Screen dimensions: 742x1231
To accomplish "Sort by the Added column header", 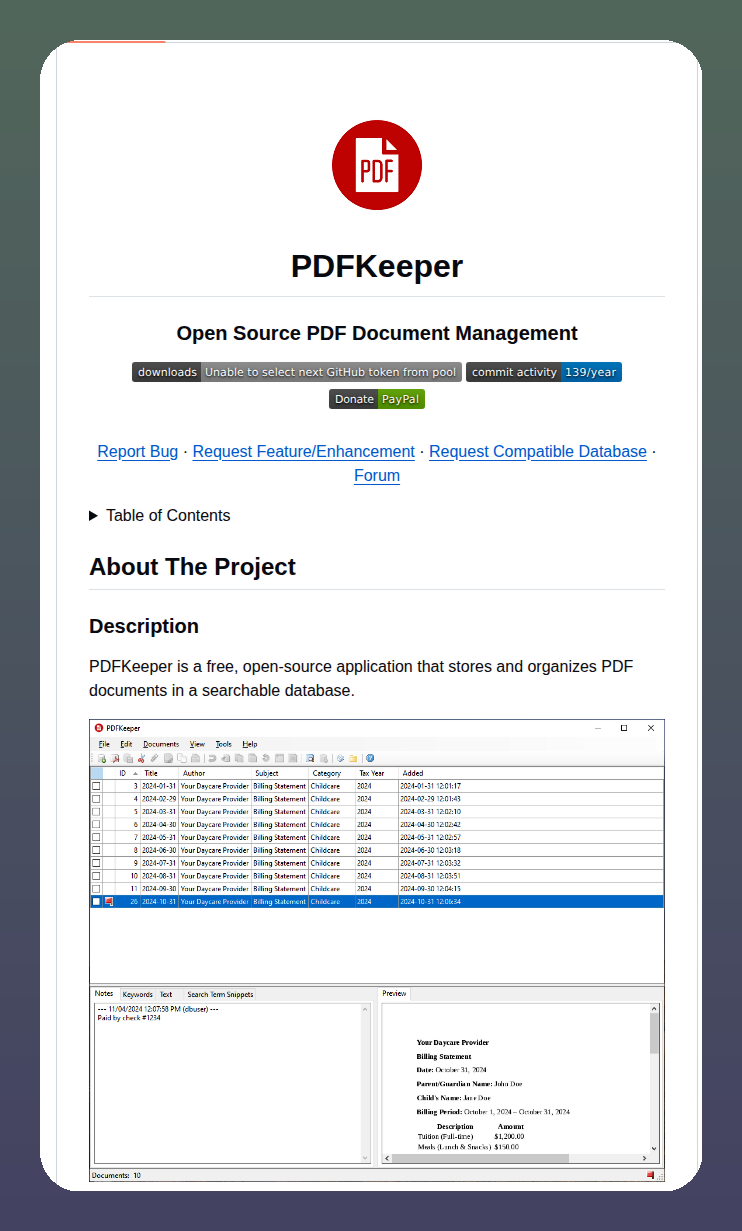I will [531, 773].
